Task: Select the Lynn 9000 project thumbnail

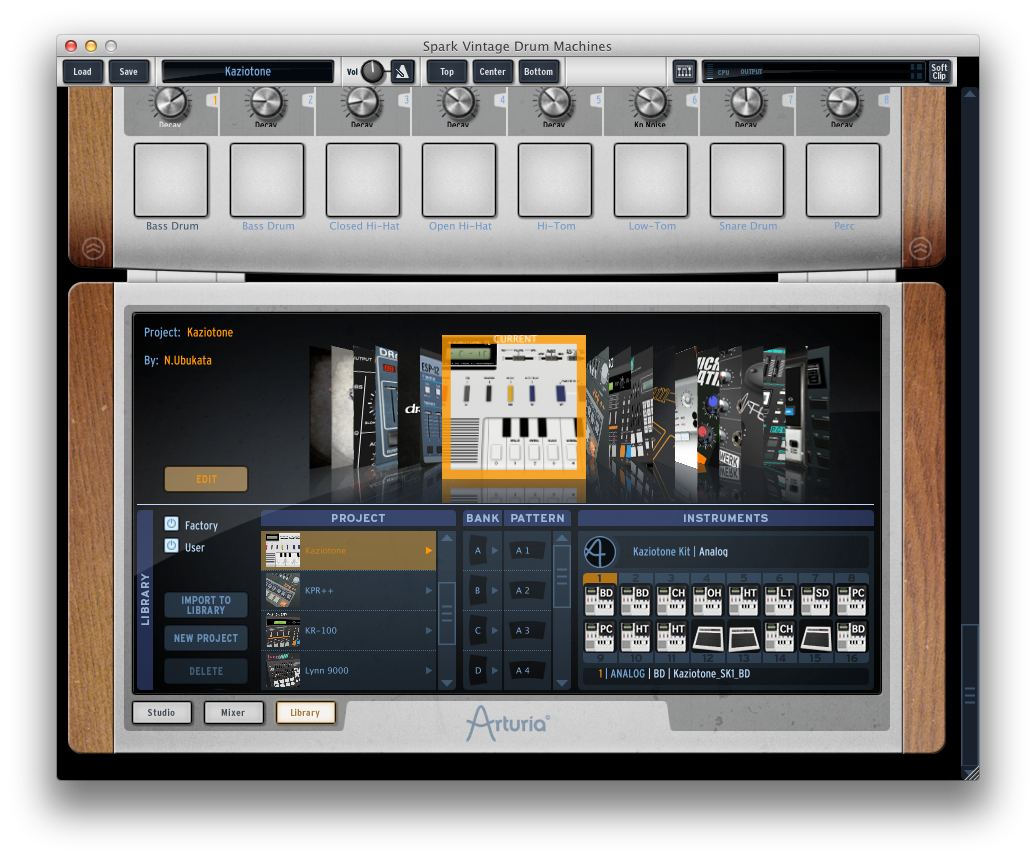Action: 283,670
